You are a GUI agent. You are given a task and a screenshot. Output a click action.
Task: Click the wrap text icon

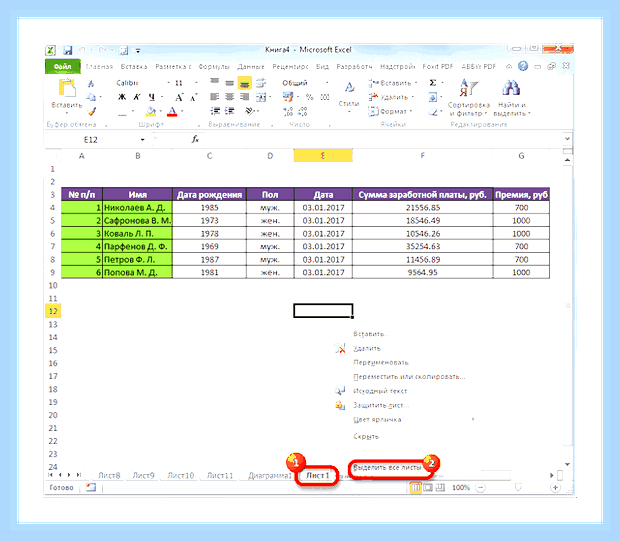coord(261,83)
